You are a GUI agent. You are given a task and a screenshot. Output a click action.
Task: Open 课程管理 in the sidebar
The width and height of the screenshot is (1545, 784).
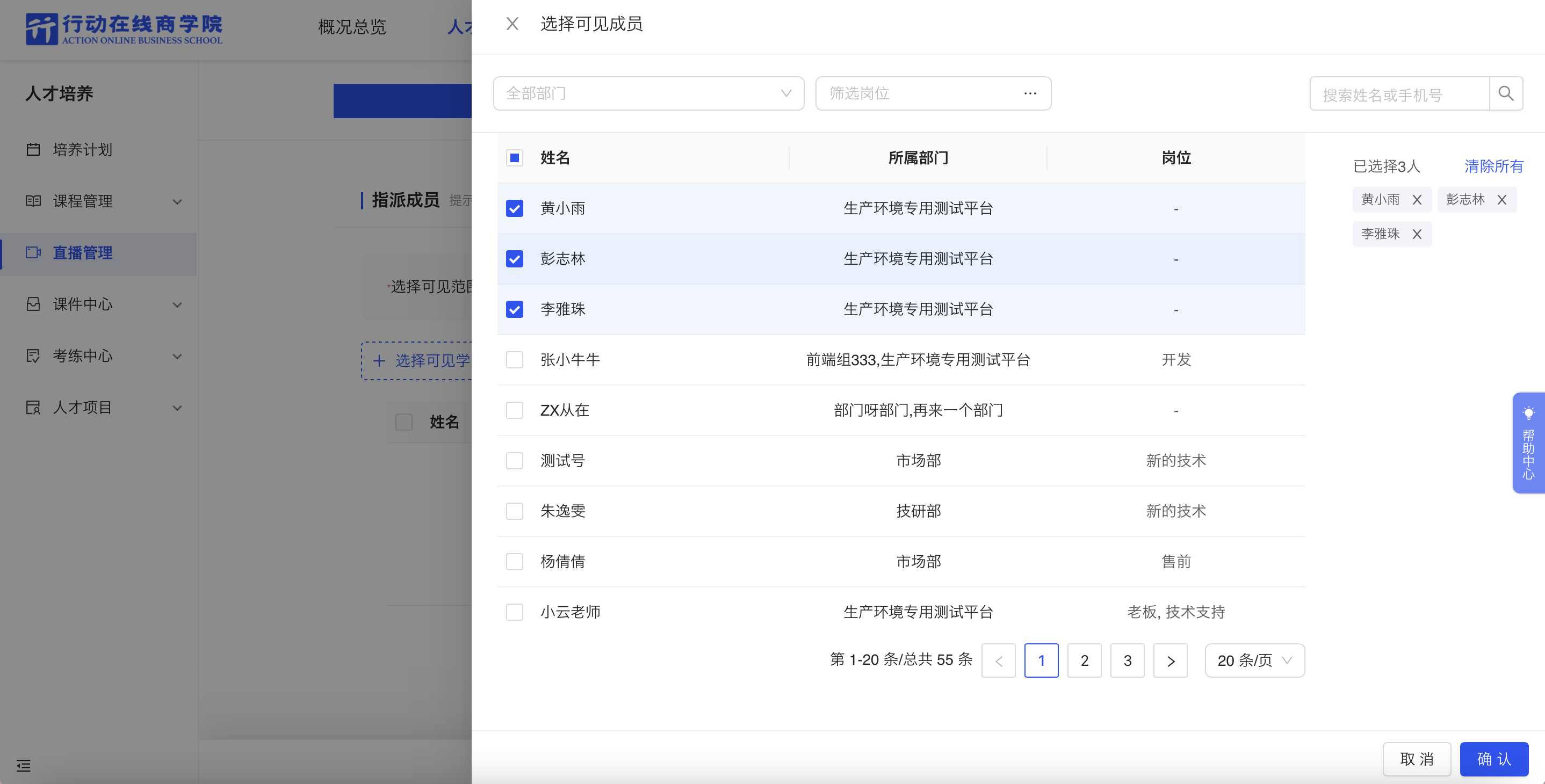point(99,201)
